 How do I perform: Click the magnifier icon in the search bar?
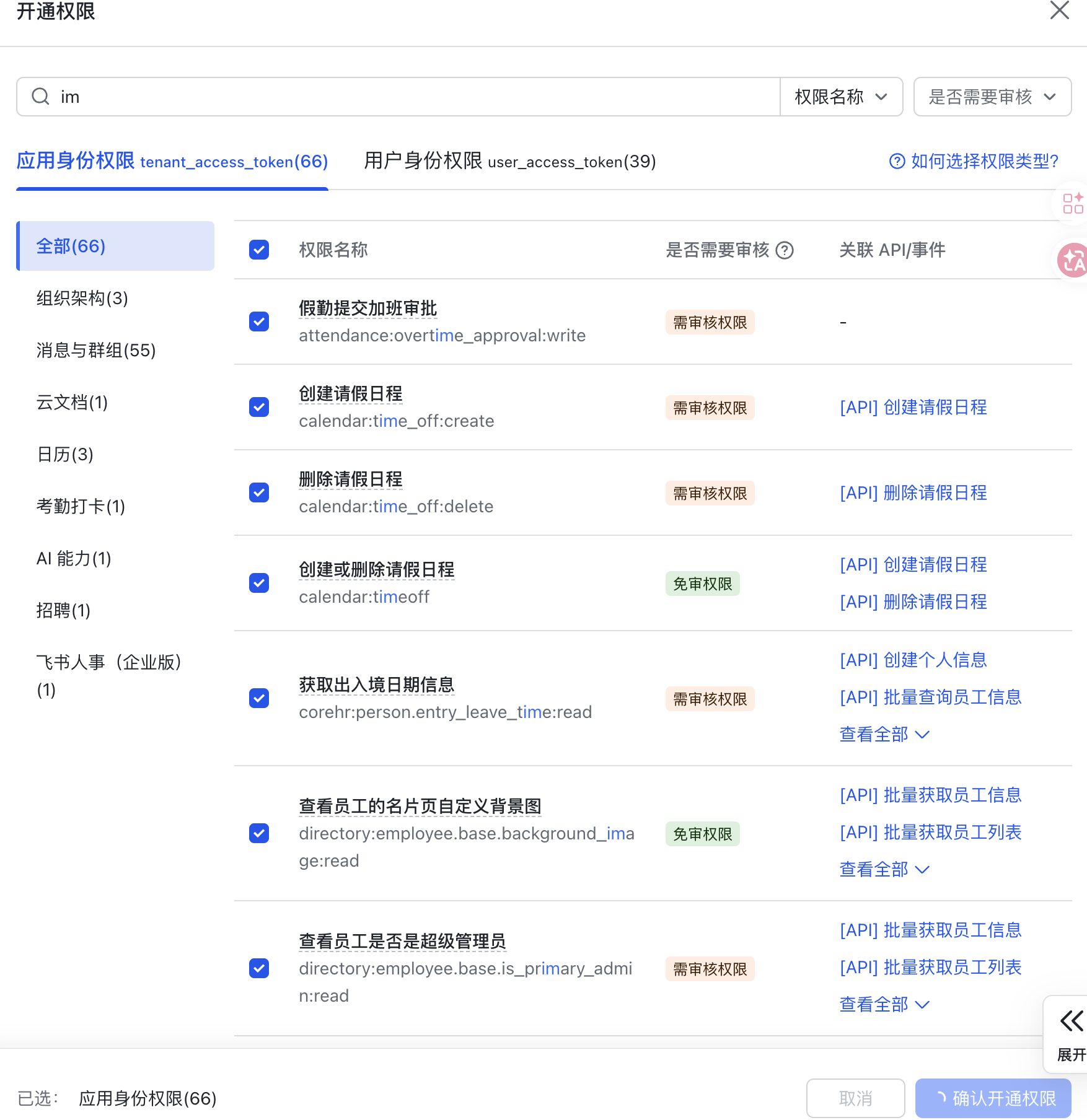tap(40, 97)
